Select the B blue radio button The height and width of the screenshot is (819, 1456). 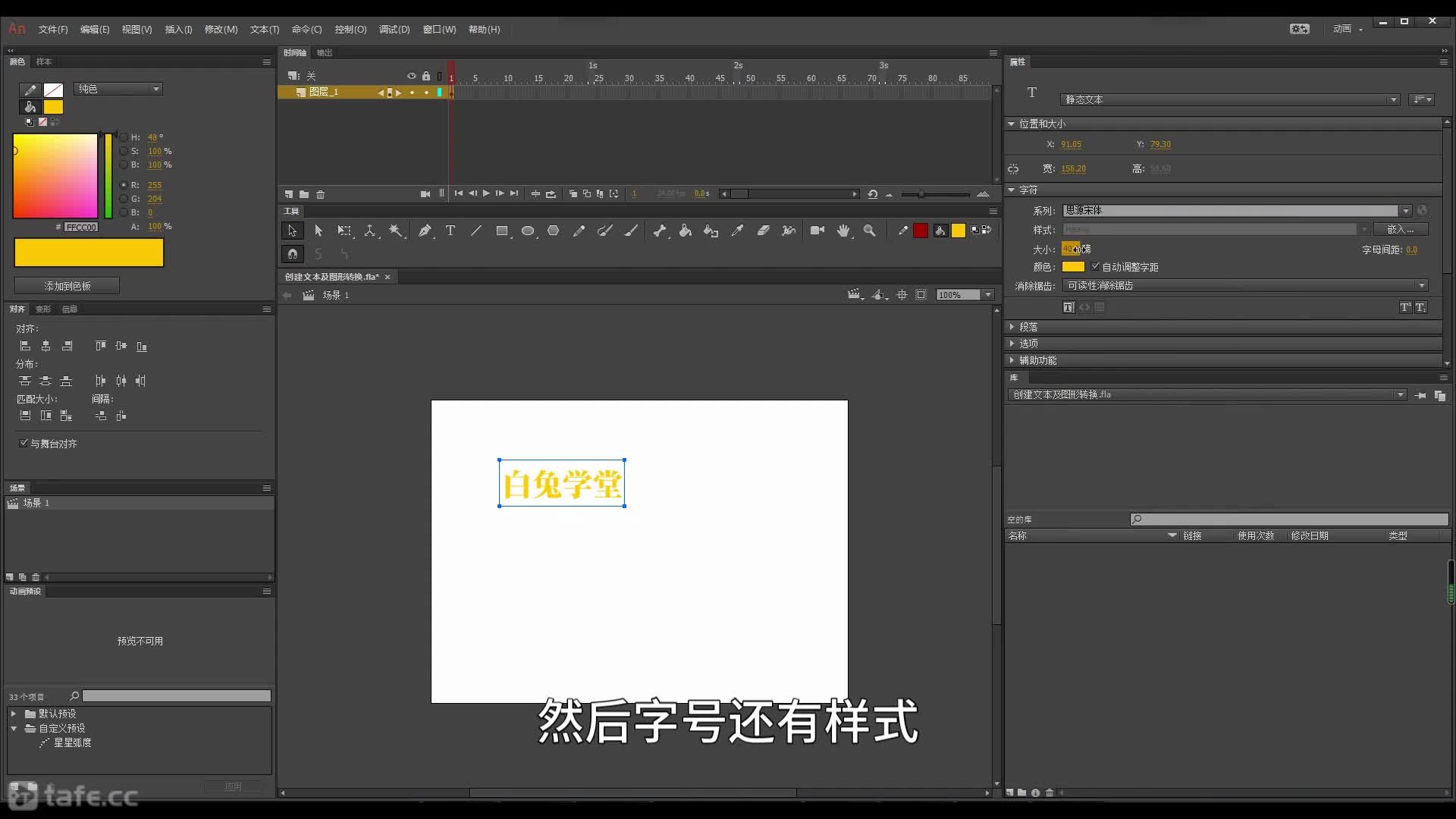click(x=124, y=212)
